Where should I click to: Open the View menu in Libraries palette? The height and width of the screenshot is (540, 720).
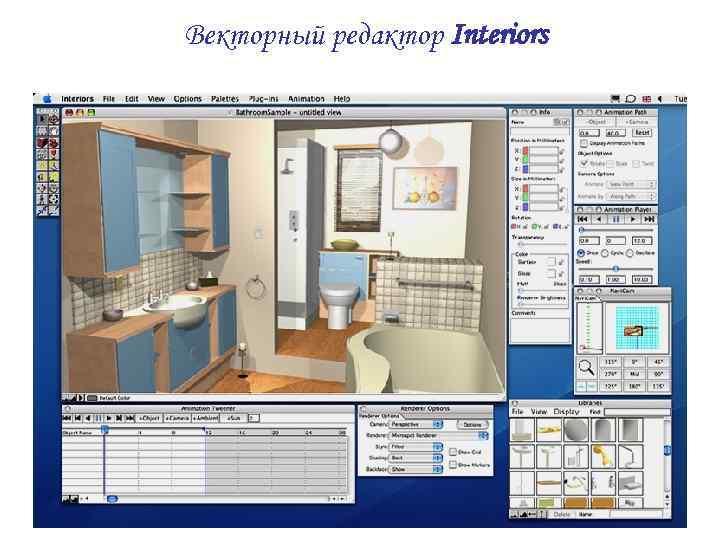(539, 412)
